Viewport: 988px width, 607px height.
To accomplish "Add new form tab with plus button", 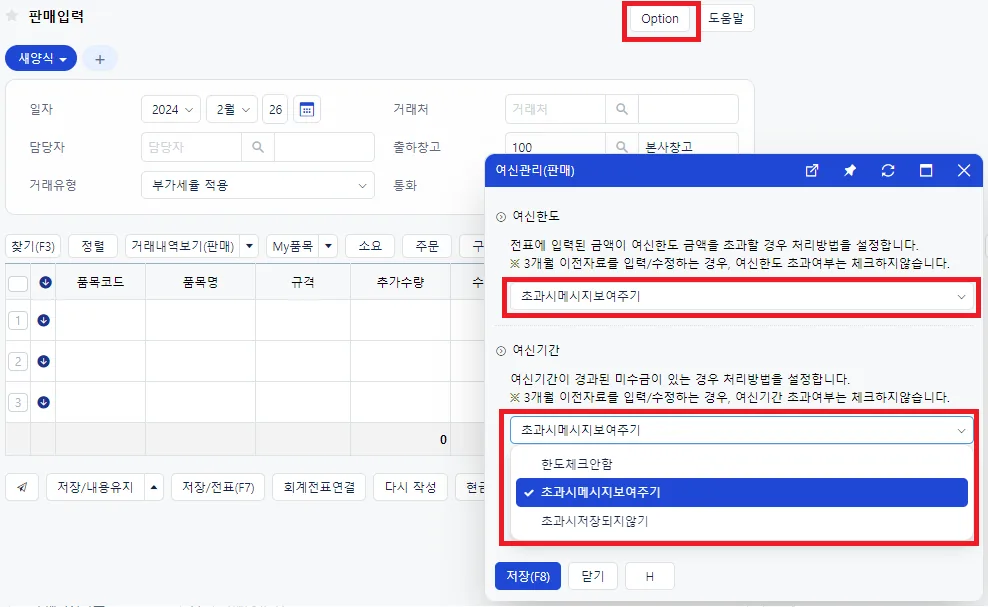I will point(100,59).
